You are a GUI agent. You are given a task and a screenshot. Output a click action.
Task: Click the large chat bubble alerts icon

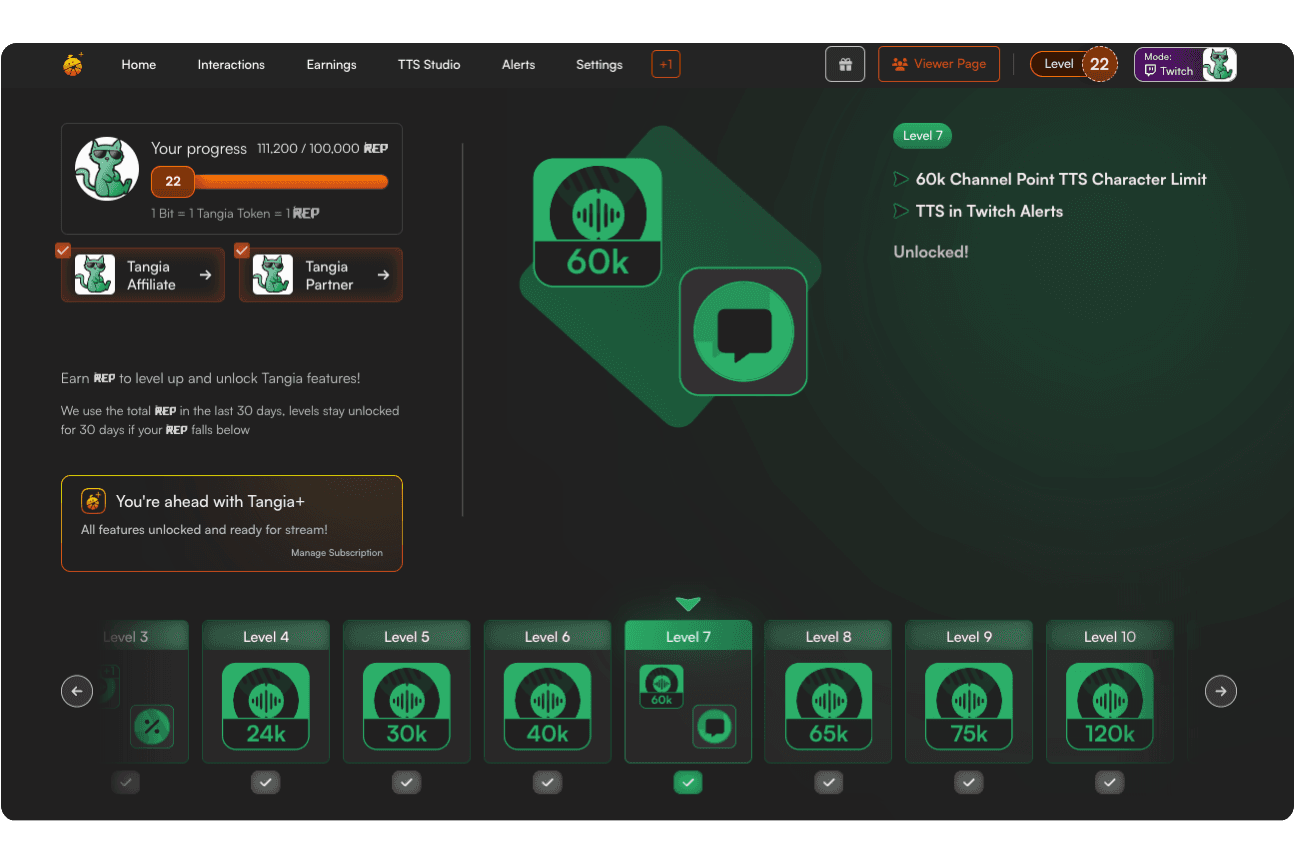click(x=743, y=331)
